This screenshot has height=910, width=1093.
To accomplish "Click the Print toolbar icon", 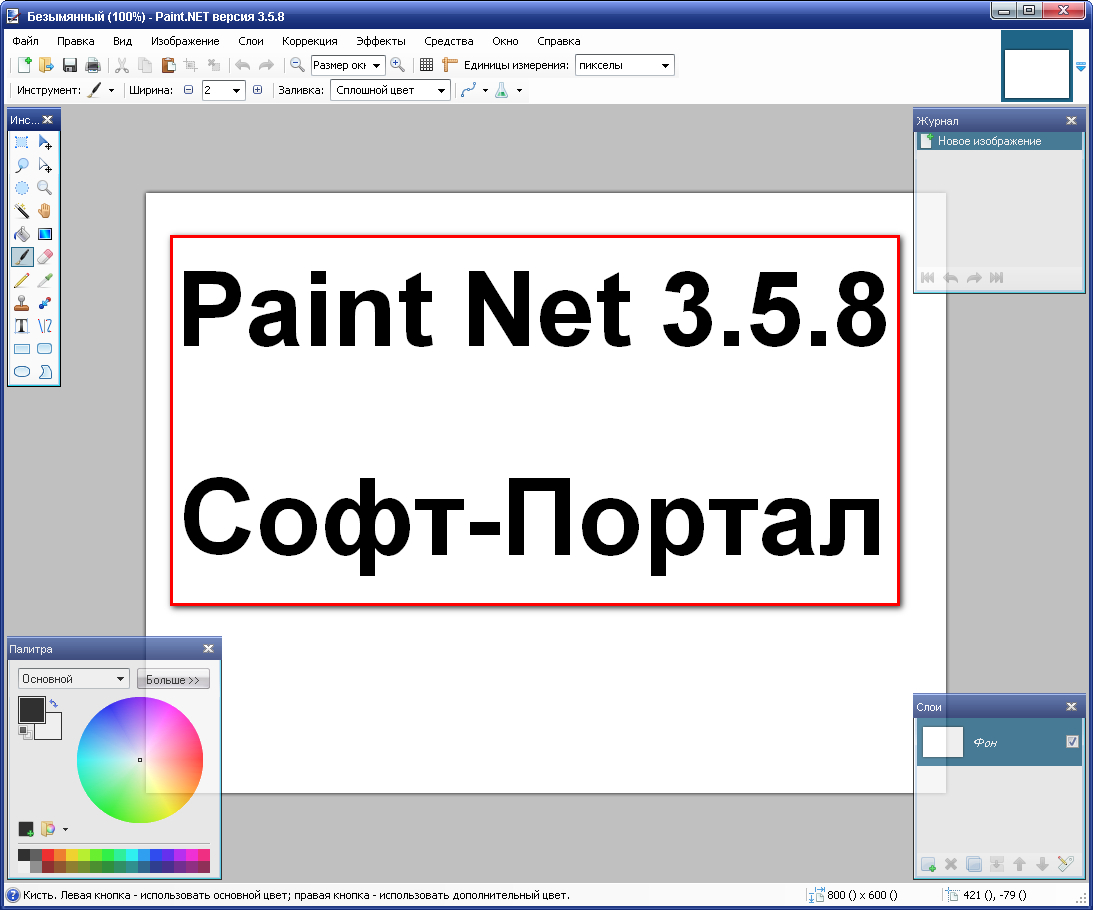I will pyautogui.click(x=92, y=65).
